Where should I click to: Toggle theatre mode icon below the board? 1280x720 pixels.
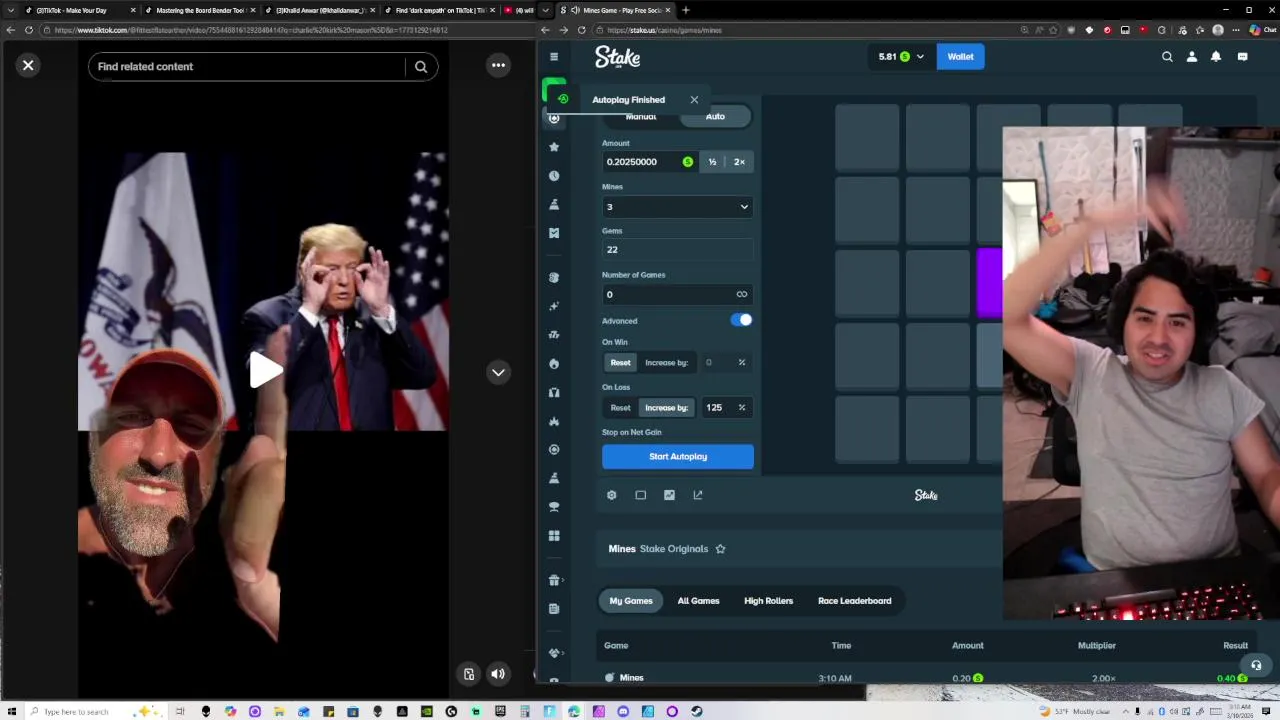641,495
